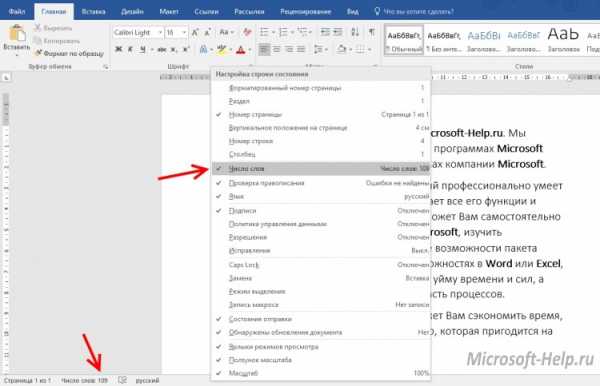Toggle 'Обнаружены обновления документа' option

click(320, 332)
